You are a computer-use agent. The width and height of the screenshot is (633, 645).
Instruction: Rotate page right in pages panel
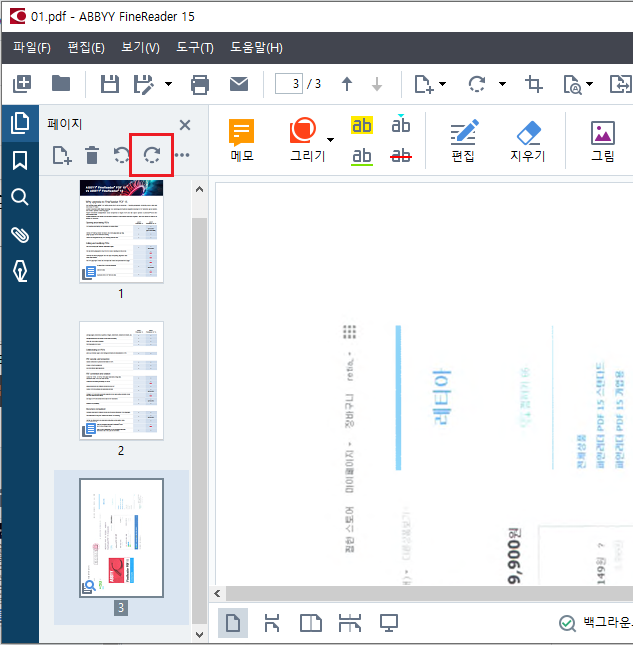(x=152, y=155)
